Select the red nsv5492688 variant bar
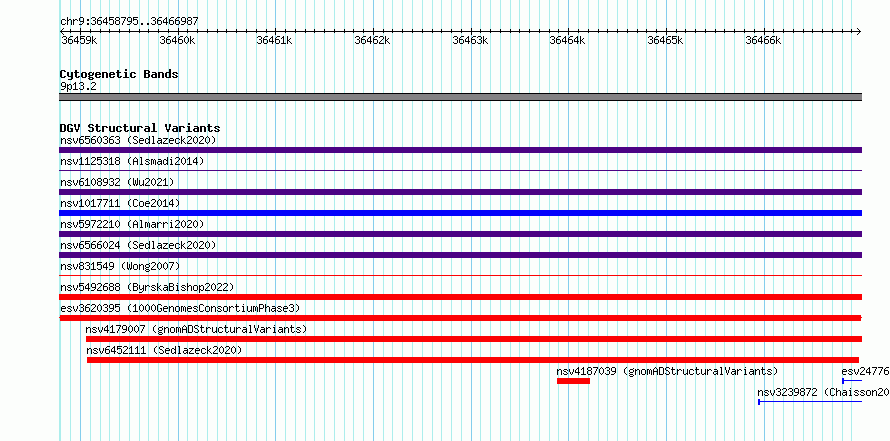The width and height of the screenshot is (890, 441). (460, 297)
